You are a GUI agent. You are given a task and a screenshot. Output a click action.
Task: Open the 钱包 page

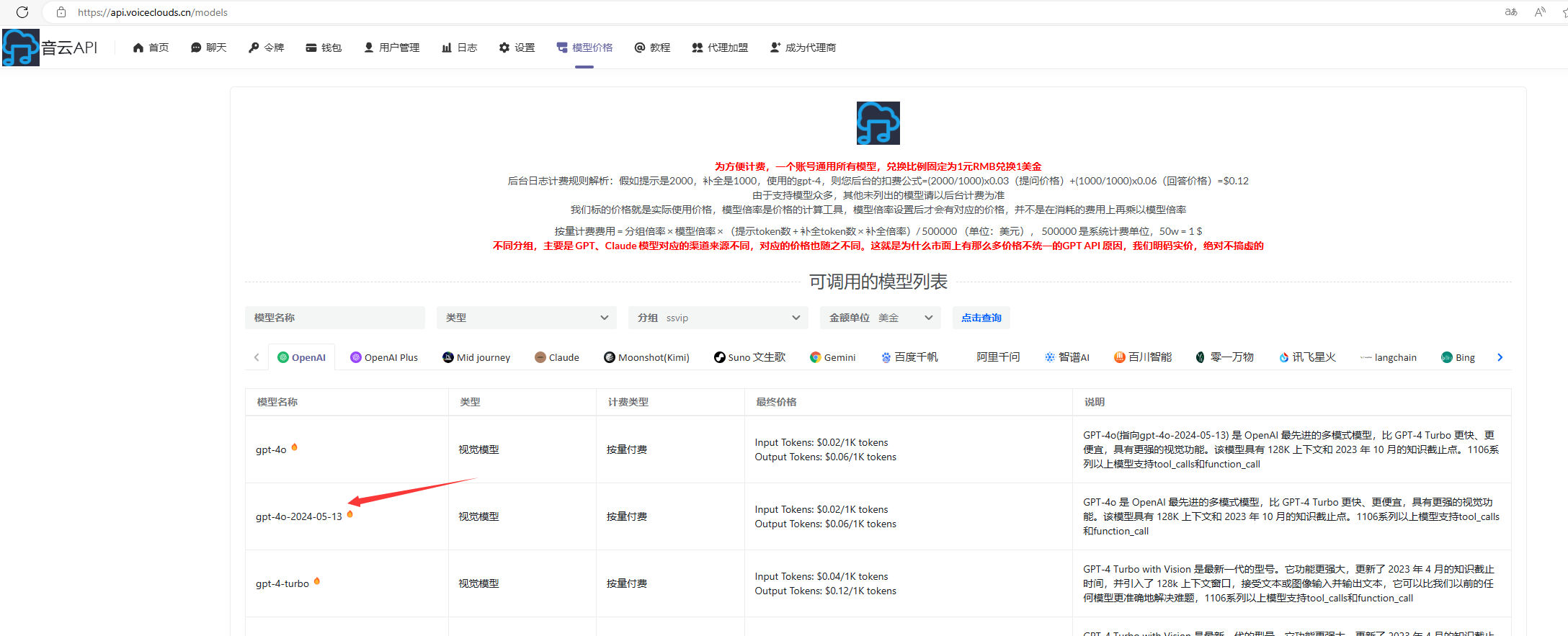click(324, 48)
